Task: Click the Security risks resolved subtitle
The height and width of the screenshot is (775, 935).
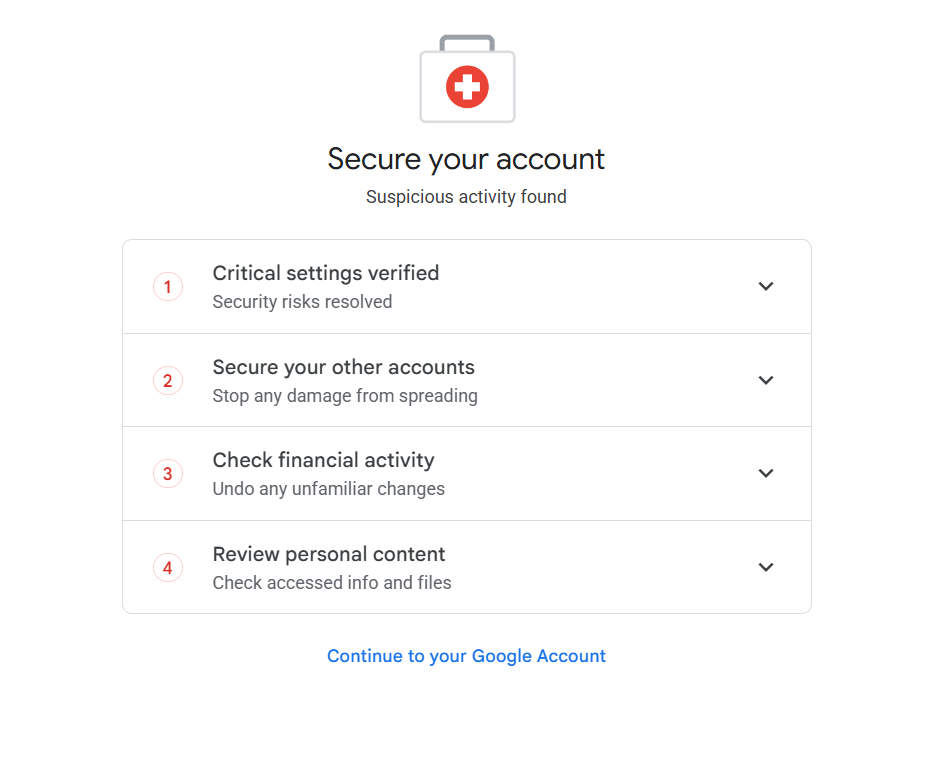Action: coord(302,302)
